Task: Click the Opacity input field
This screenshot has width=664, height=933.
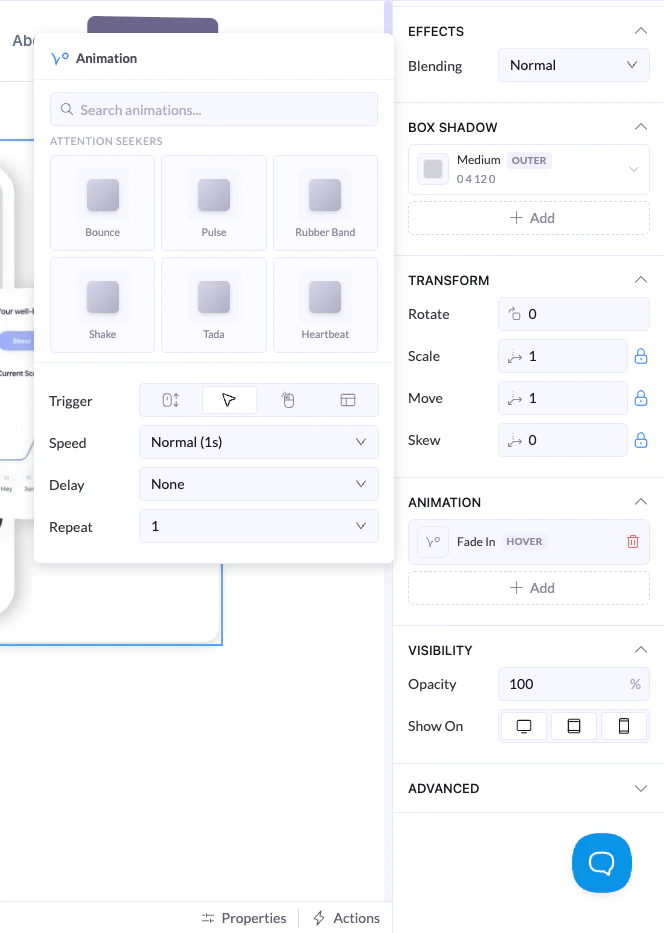Action: [x=574, y=684]
